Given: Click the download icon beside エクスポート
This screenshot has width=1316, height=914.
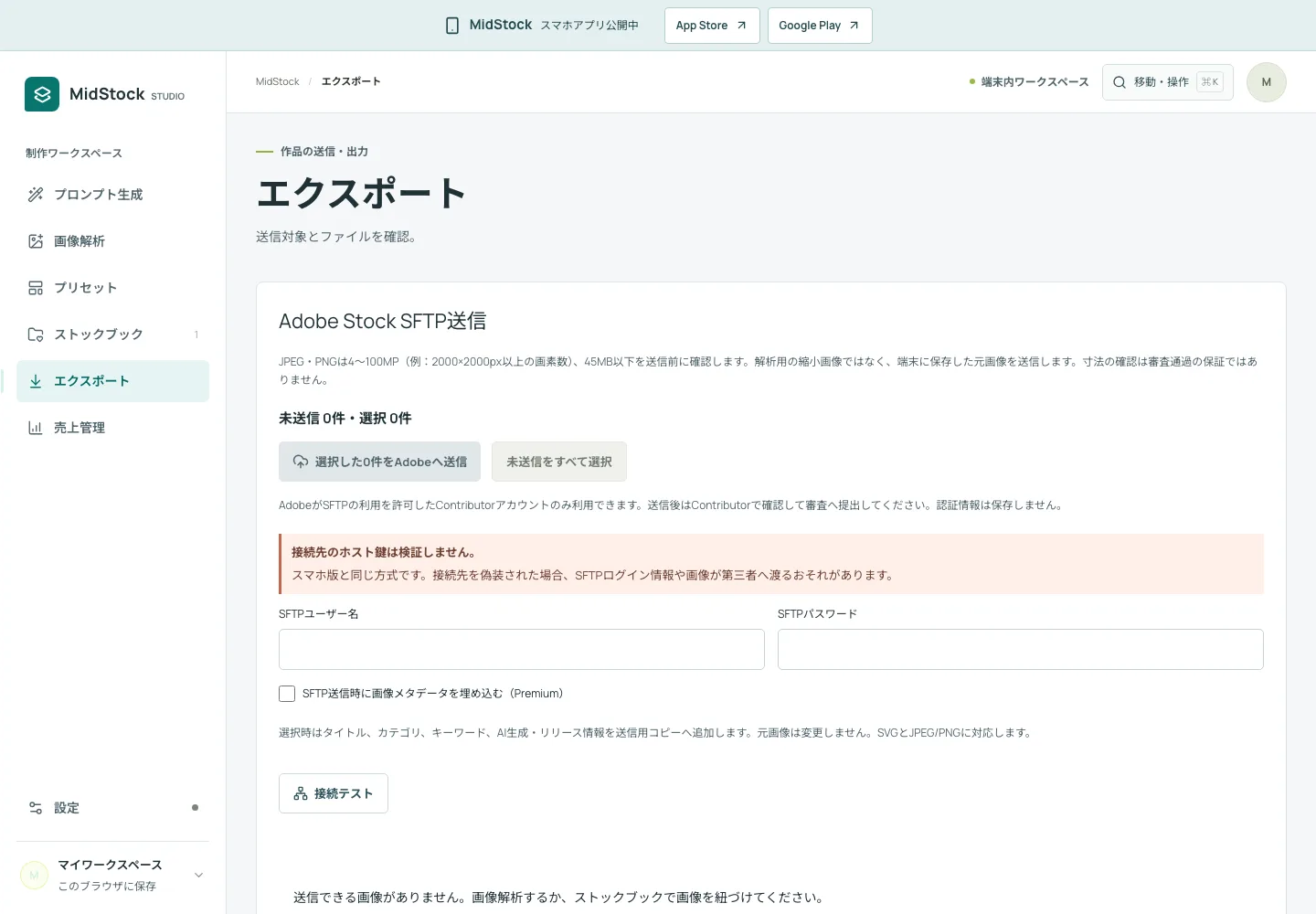Looking at the screenshot, I should coord(36,381).
